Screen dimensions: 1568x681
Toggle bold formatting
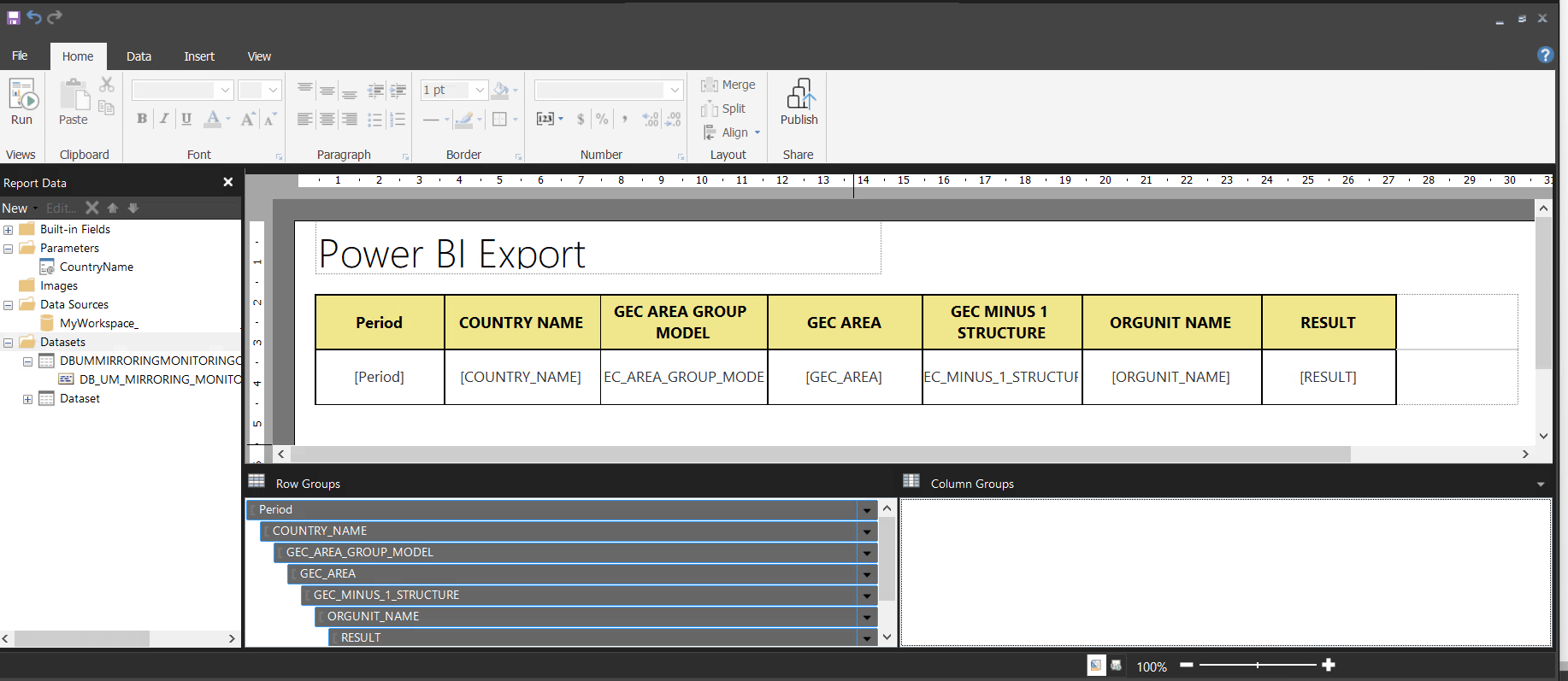pyautogui.click(x=142, y=119)
